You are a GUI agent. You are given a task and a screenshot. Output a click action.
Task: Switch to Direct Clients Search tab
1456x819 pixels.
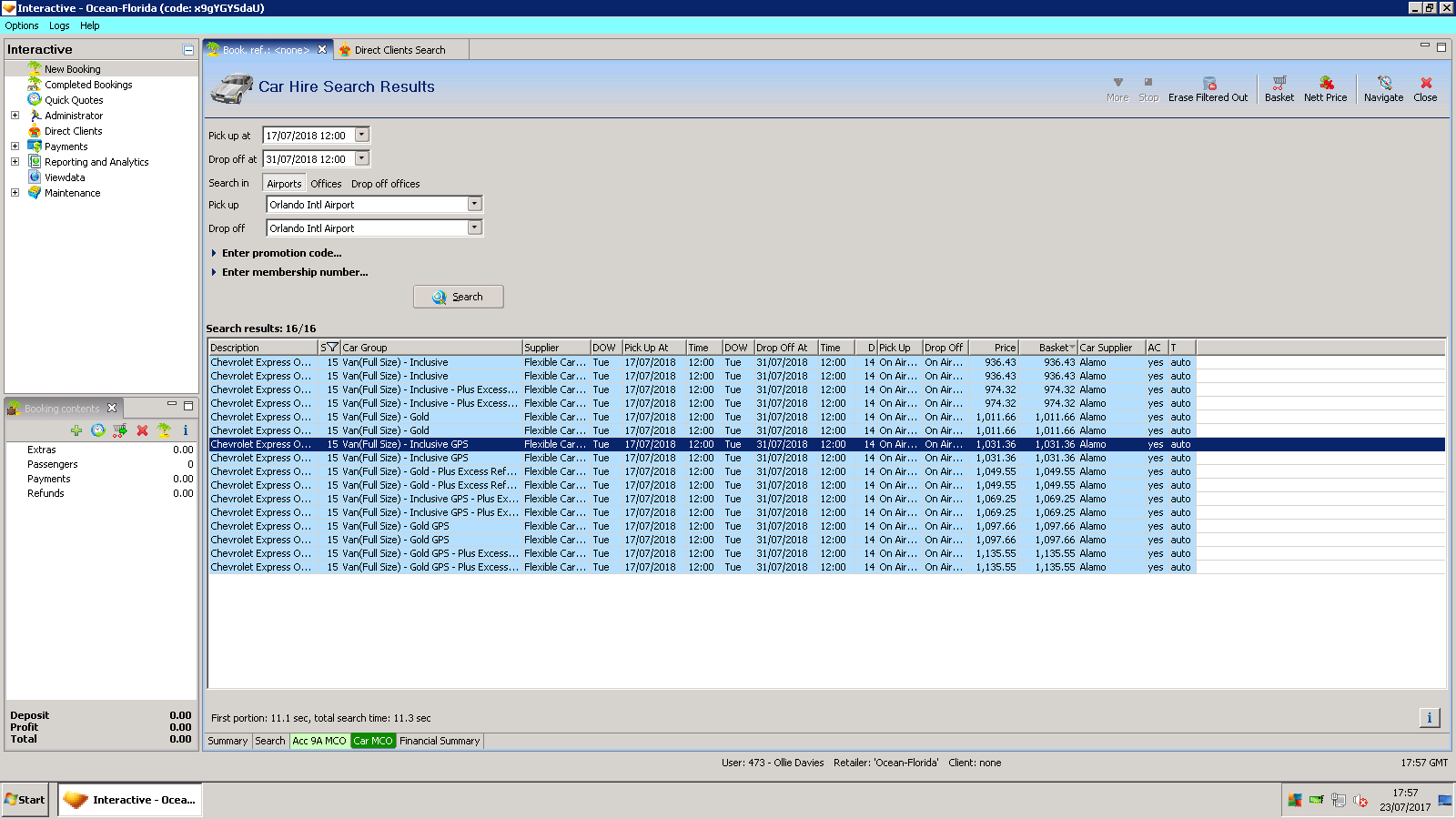pos(399,50)
